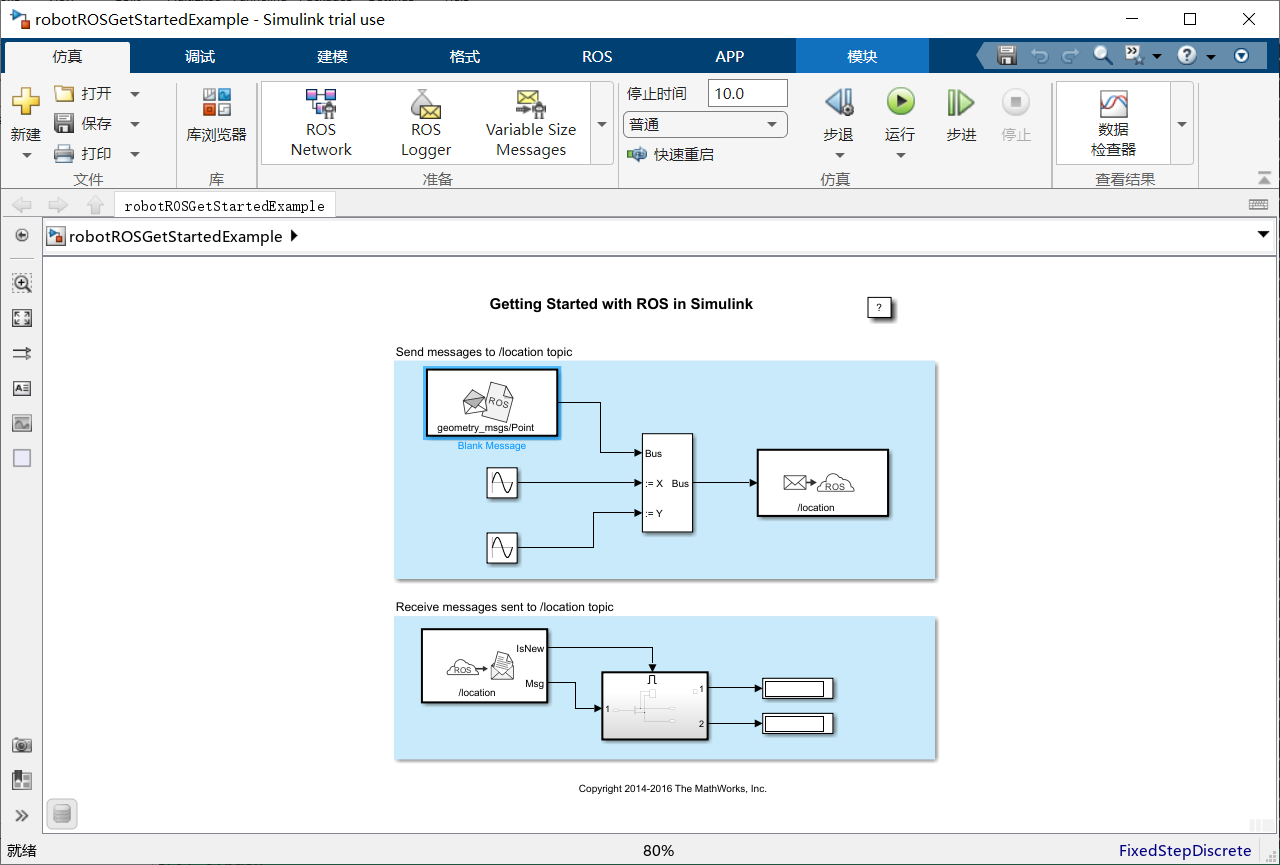Click the FixedStepDiscrete solver link
The height and width of the screenshot is (865, 1280).
tap(1185, 851)
